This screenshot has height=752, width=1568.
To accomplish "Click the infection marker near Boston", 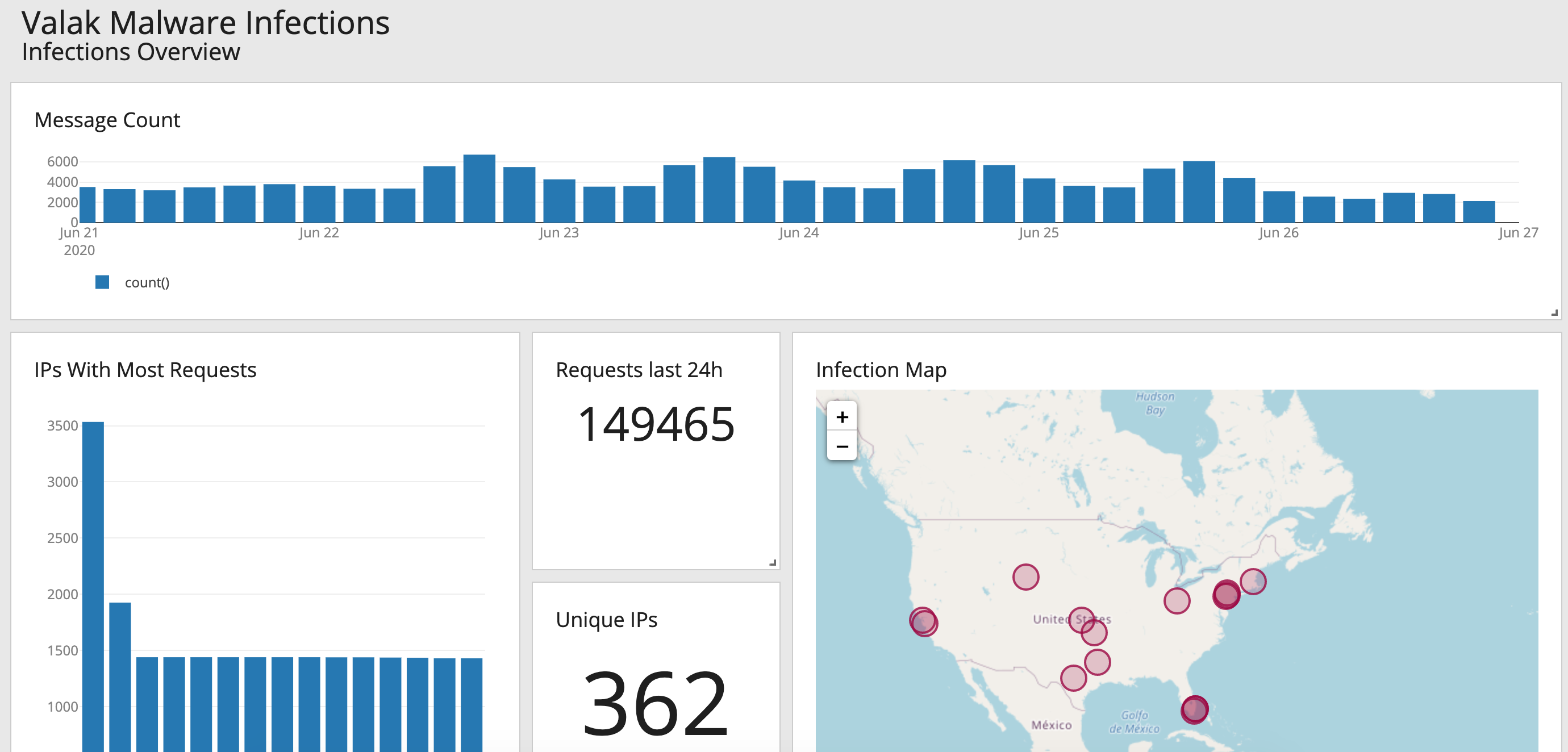I will (x=1253, y=582).
